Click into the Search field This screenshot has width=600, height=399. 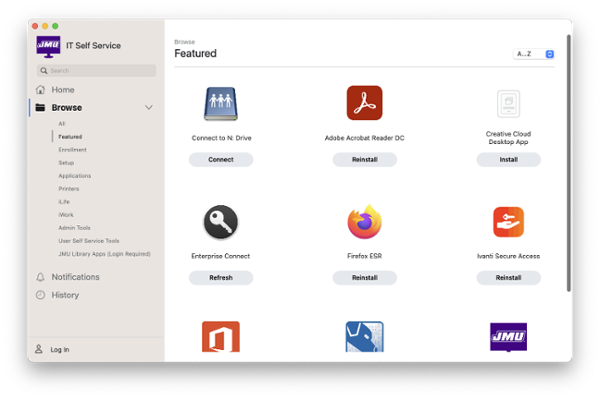pos(96,71)
